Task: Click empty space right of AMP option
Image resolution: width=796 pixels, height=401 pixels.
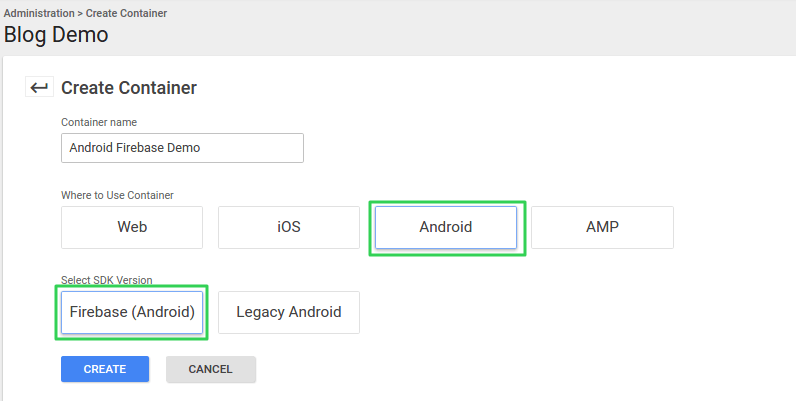Action: point(734,227)
